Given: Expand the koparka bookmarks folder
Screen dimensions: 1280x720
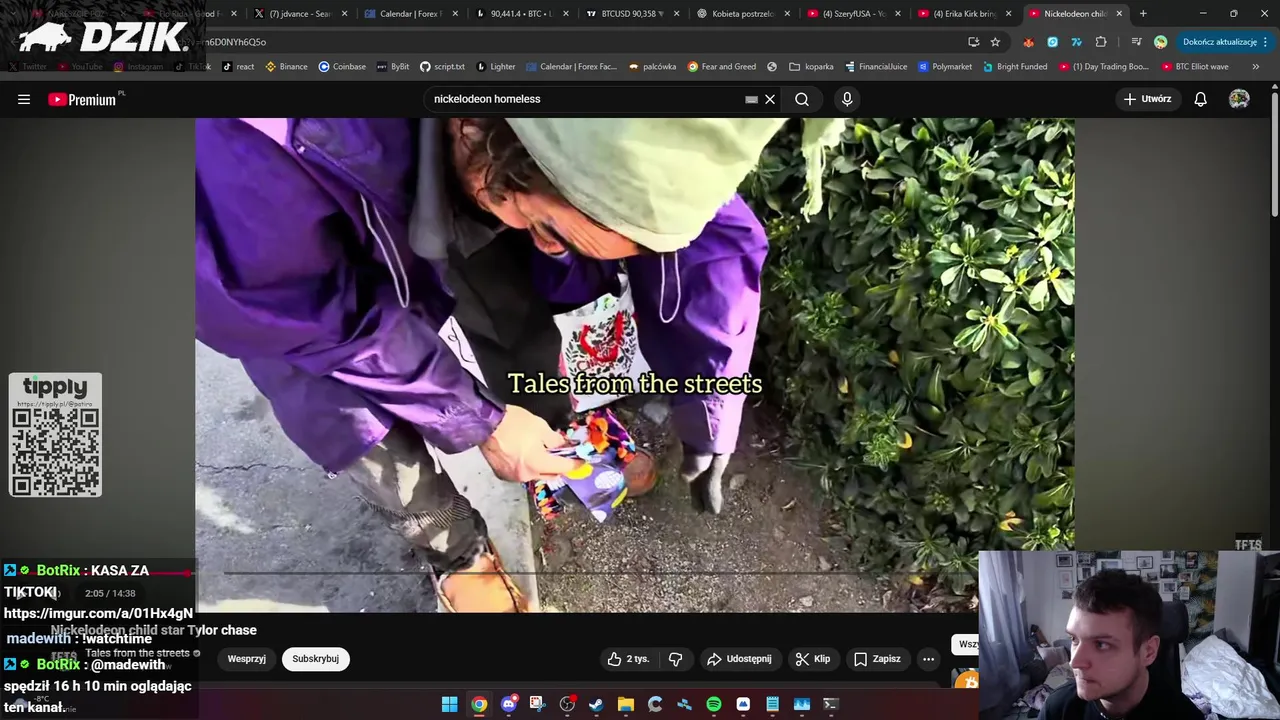Looking at the screenshot, I should pos(811,67).
